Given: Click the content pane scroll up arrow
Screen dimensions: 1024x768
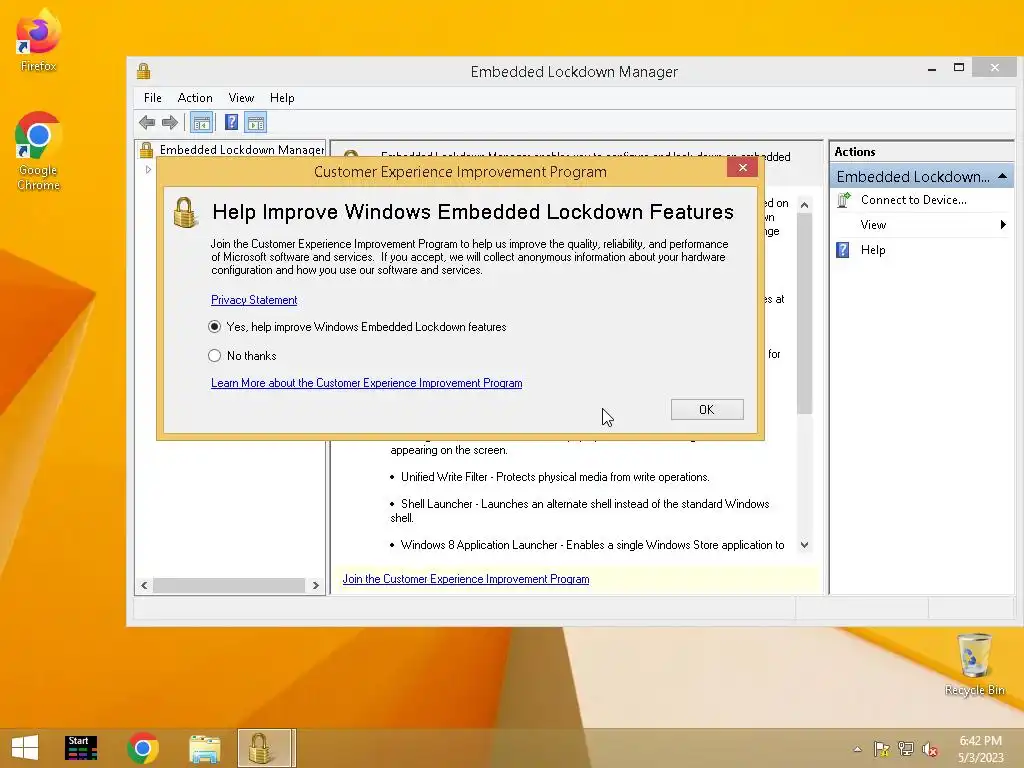Looking at the screenshot, I should 805,205.
